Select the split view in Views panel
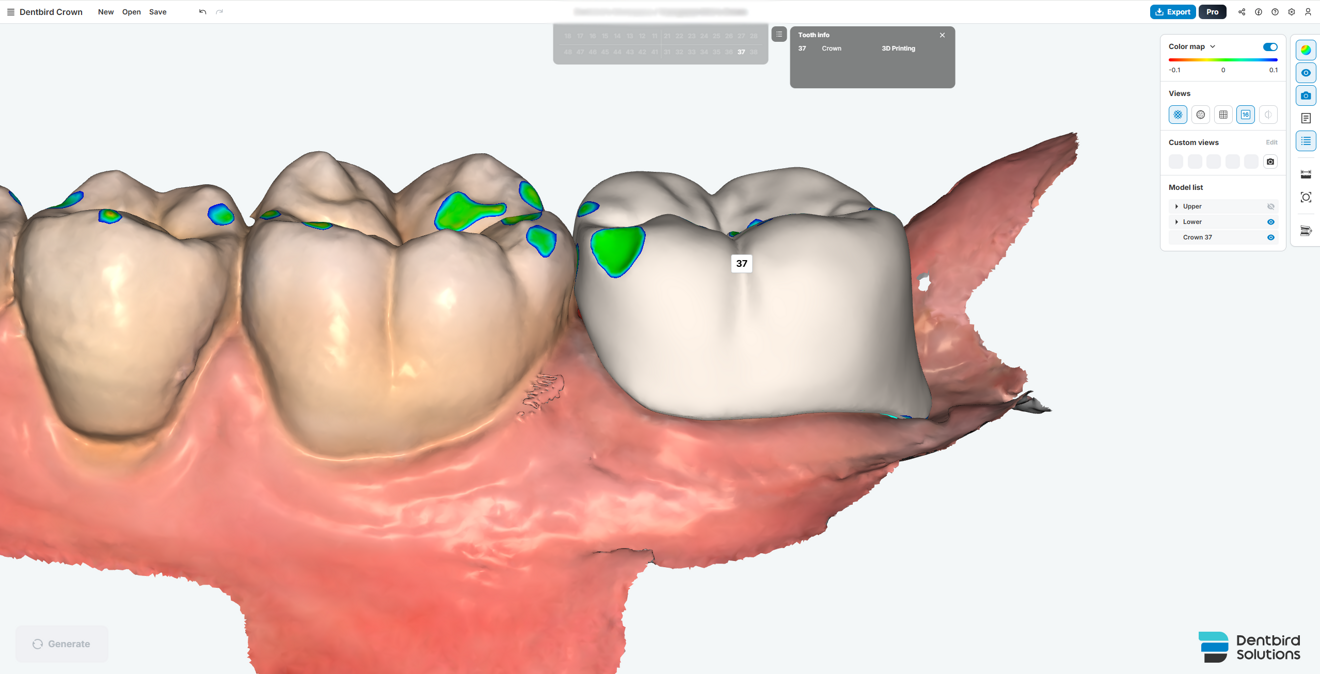The image size is (1320, 674). 1269,114
